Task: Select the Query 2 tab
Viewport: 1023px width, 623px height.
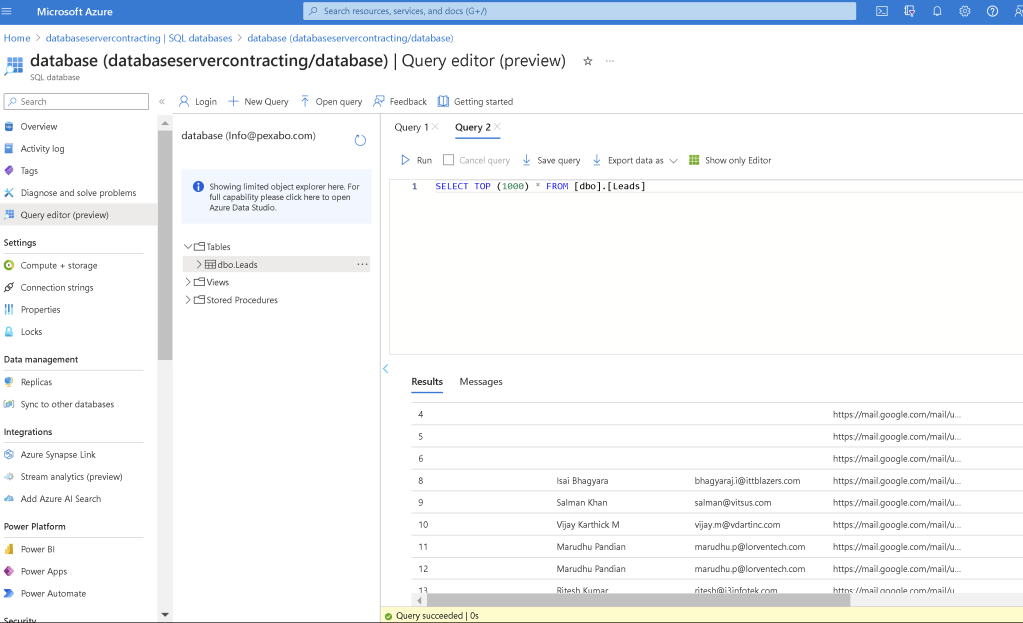Action: click(472, 127)
